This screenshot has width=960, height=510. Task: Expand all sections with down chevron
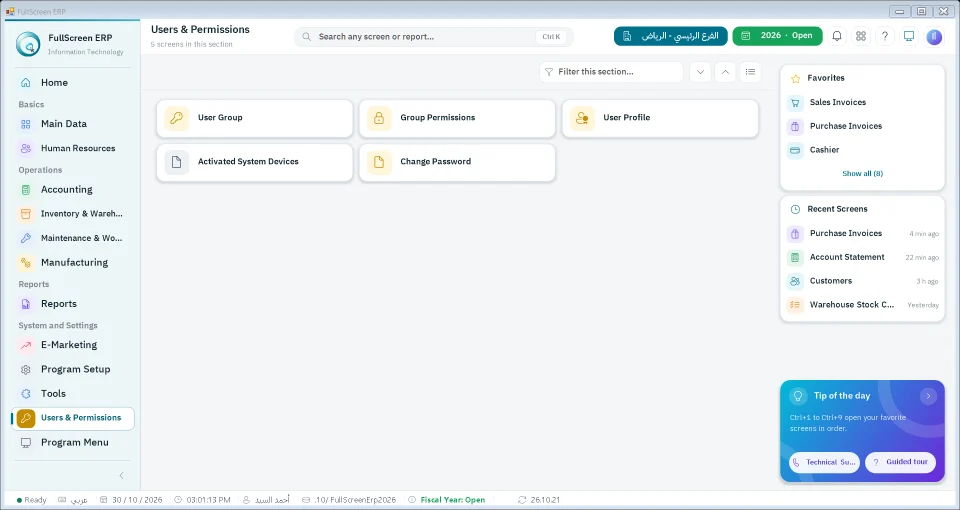point(700,72)
